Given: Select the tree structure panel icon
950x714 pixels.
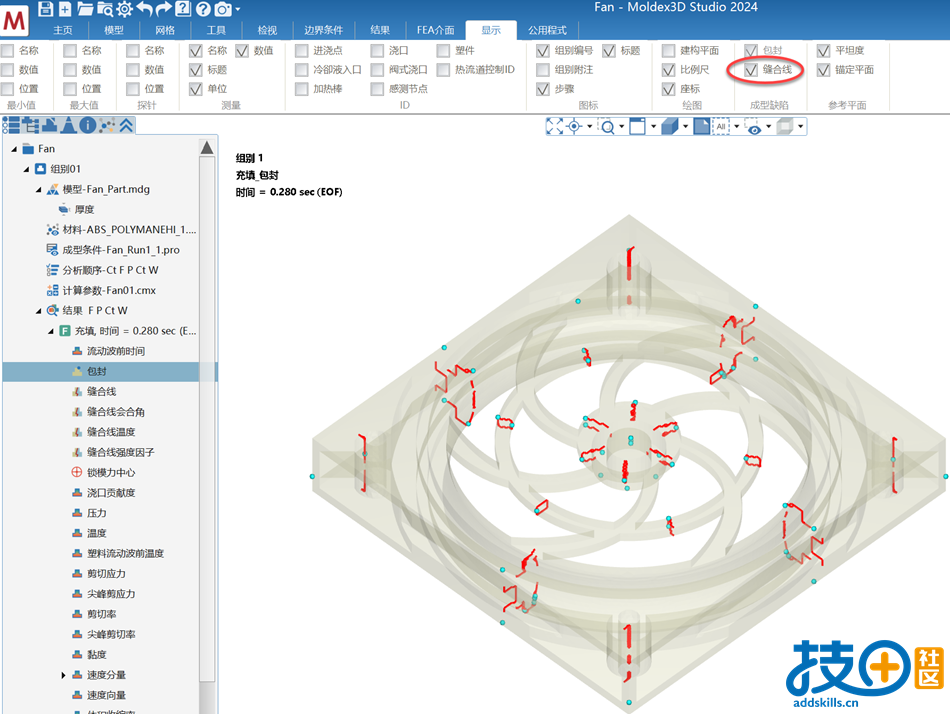Looking at the screenshot, I should point(30,125).
